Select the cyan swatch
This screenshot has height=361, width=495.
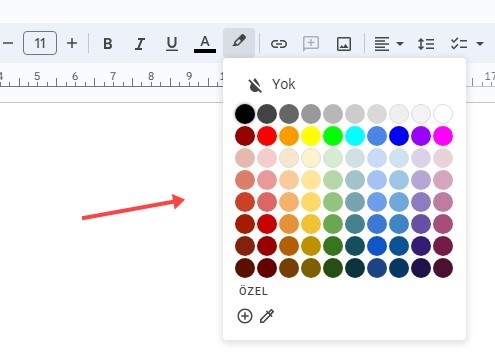coord(355,136)
